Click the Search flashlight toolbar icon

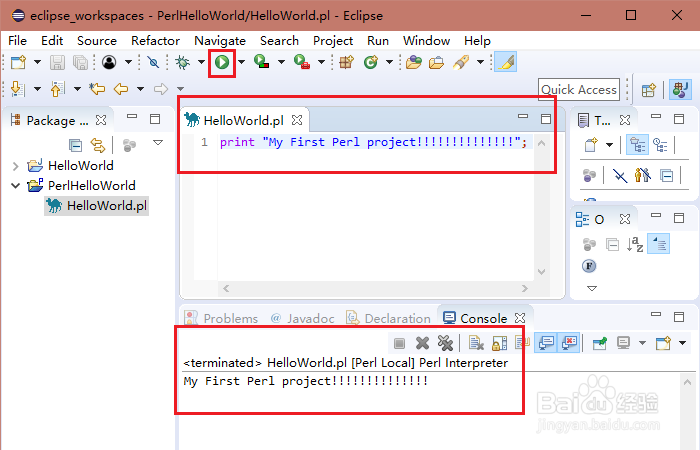tap(461, 62)
